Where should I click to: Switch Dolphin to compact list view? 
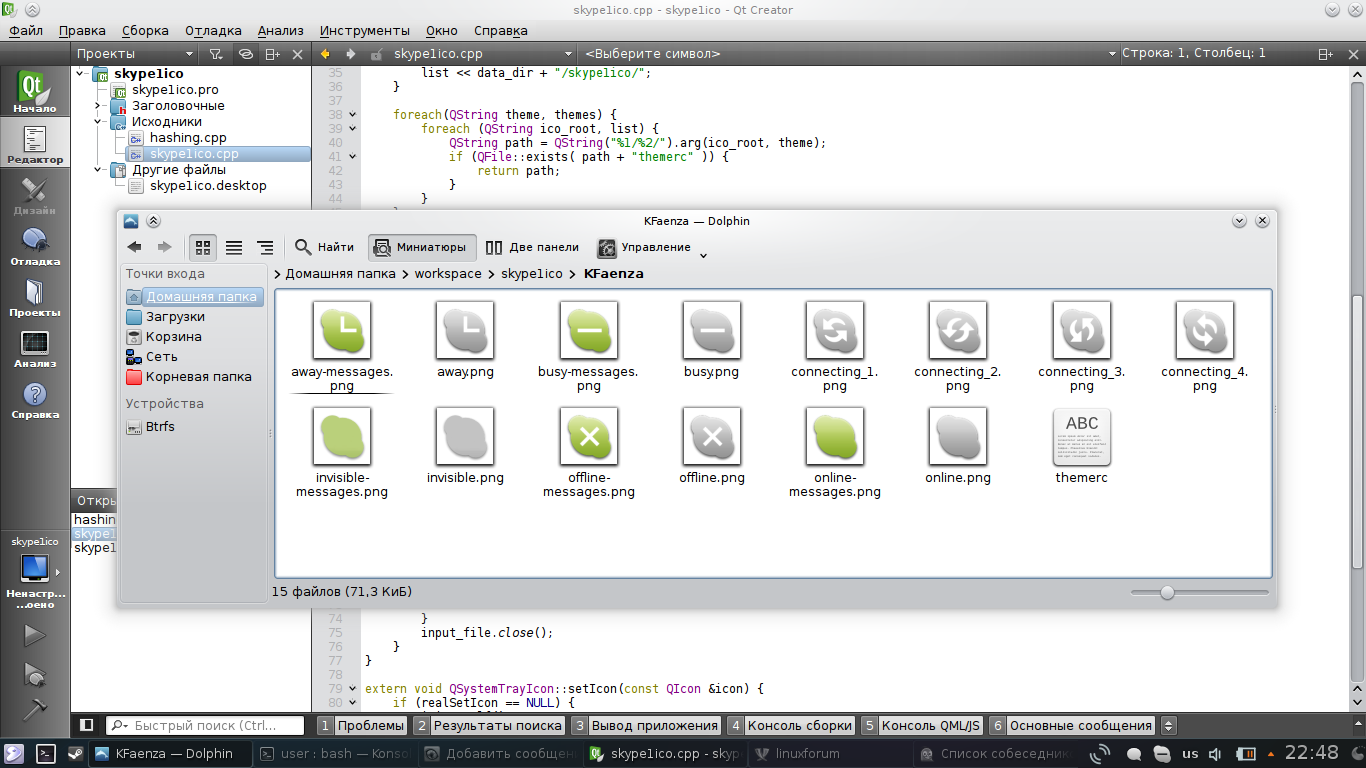234,247
